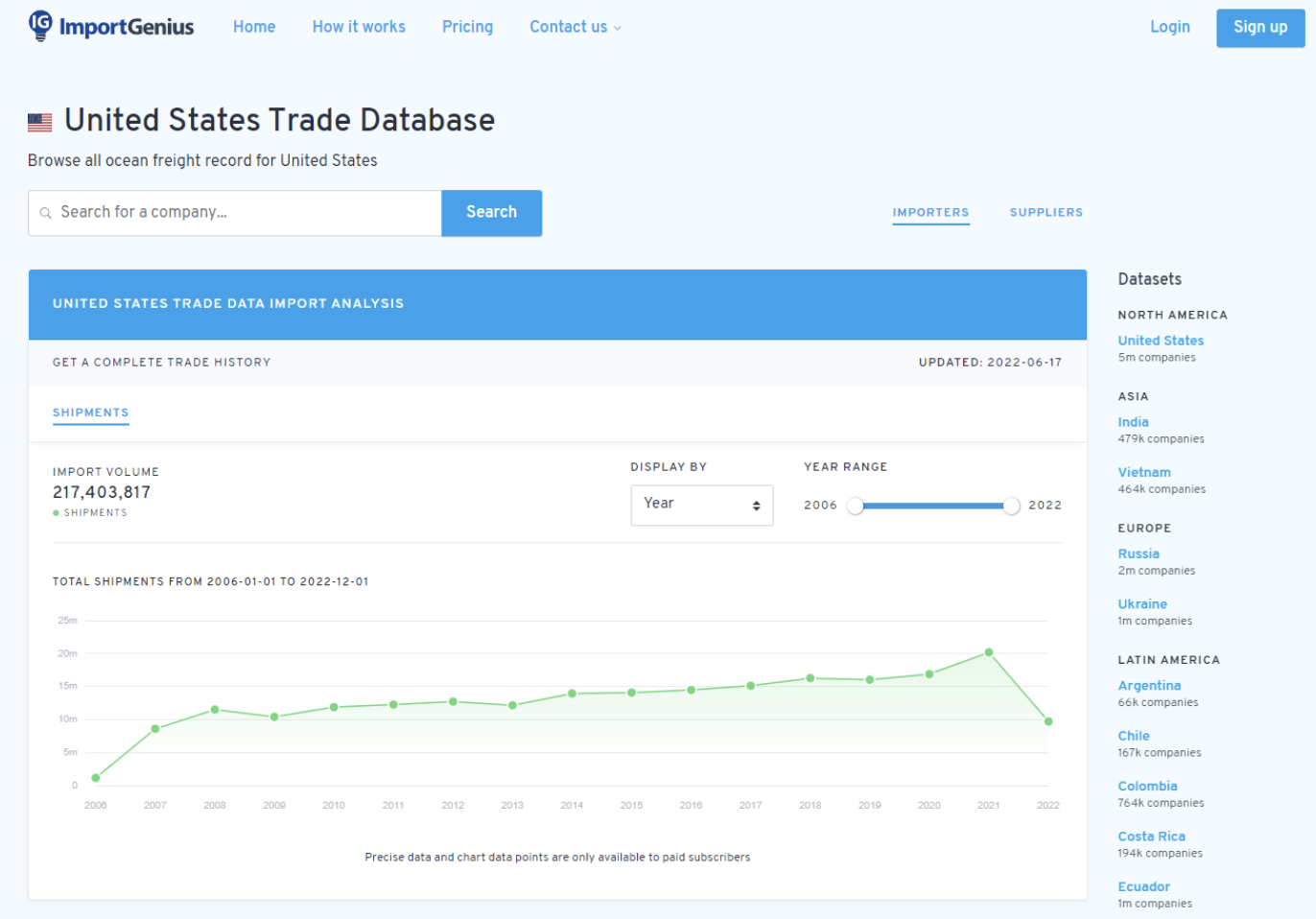Click the 'United States Trade Database' heading
The image size is (1316, 919).
pyautogui.click(x=279, y=120)
